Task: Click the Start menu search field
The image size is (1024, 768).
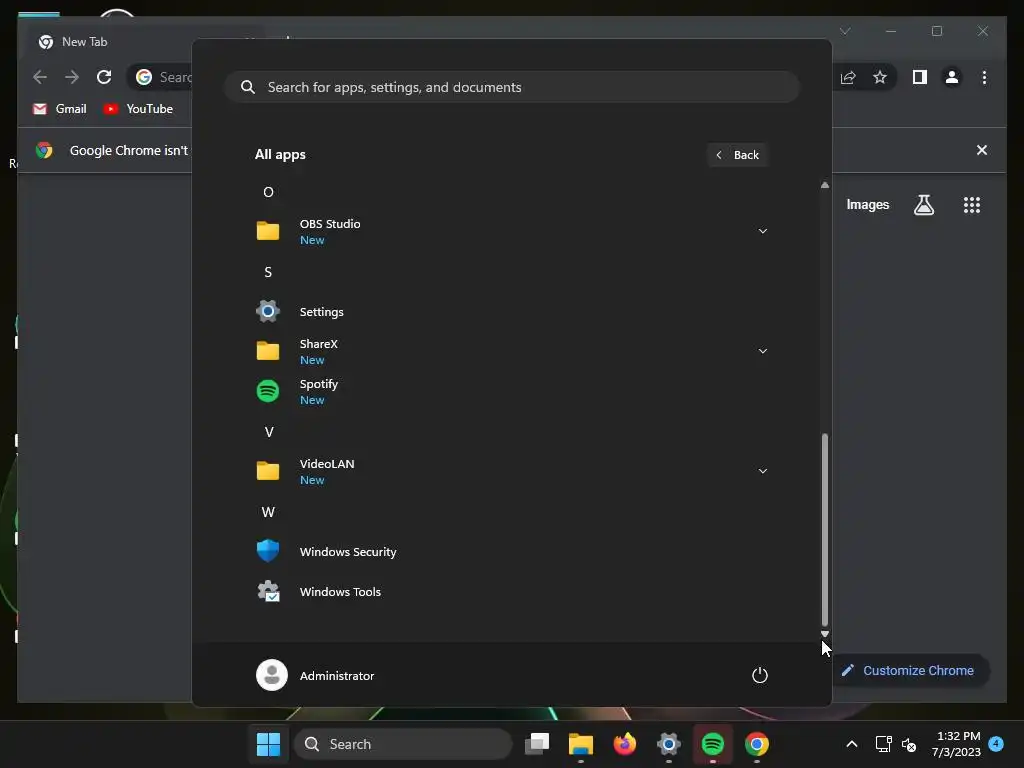Action: point(511,87)
